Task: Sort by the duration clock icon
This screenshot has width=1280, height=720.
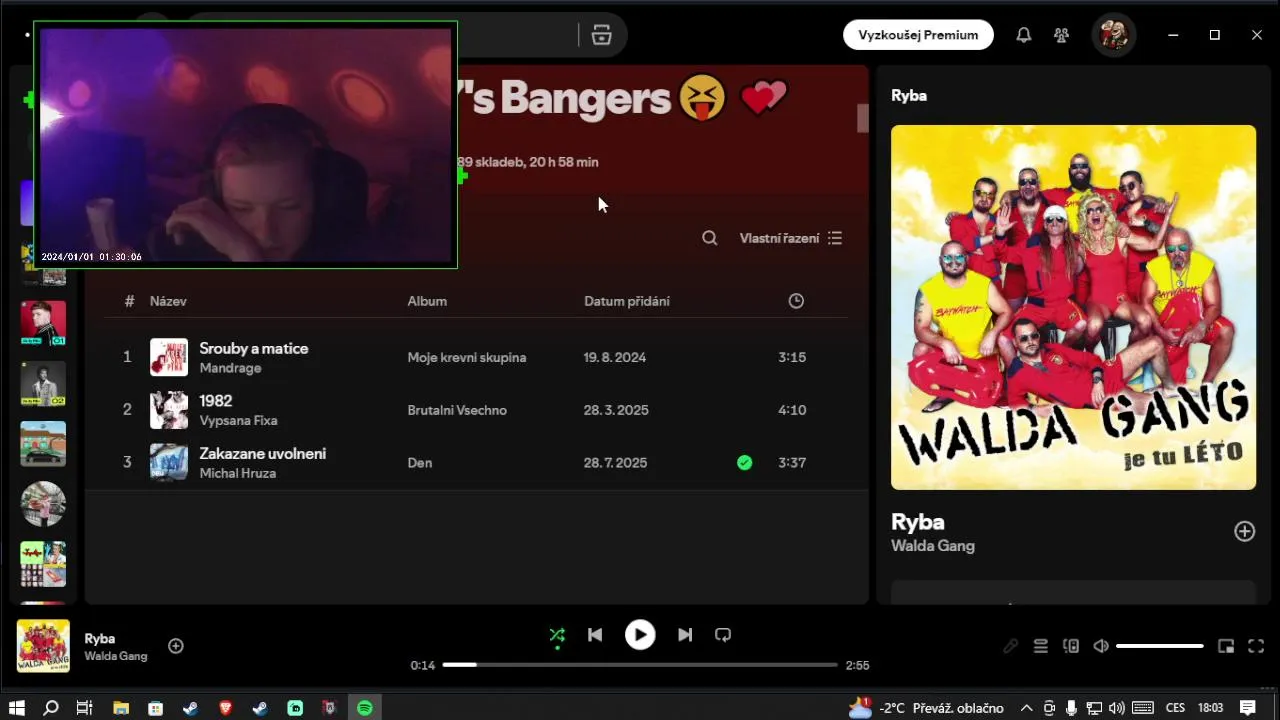Action: 796,301
